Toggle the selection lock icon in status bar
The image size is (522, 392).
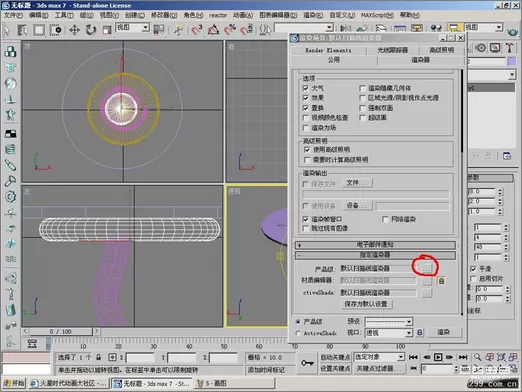(98, 357)
